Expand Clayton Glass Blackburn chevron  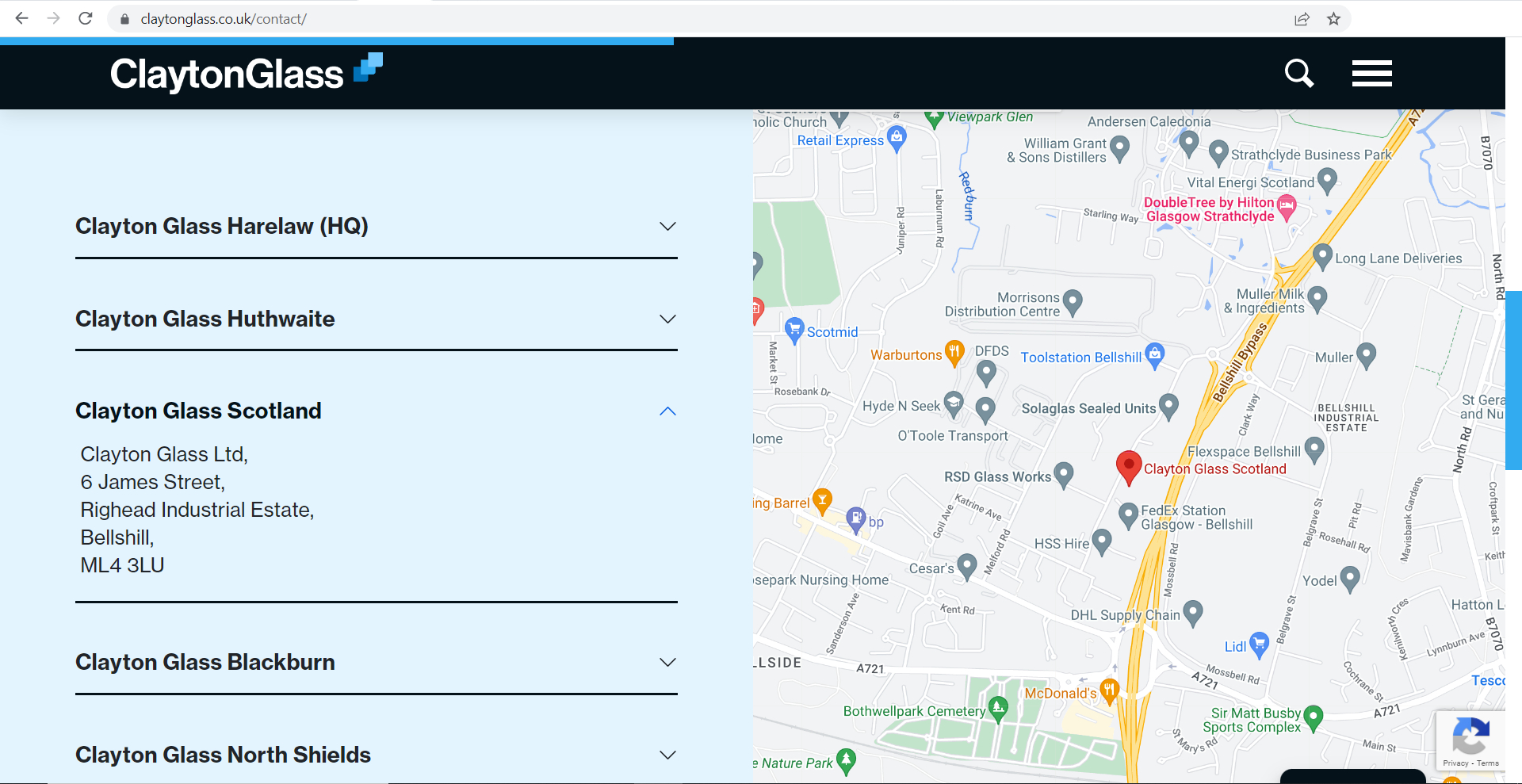[x=668, y=662]
